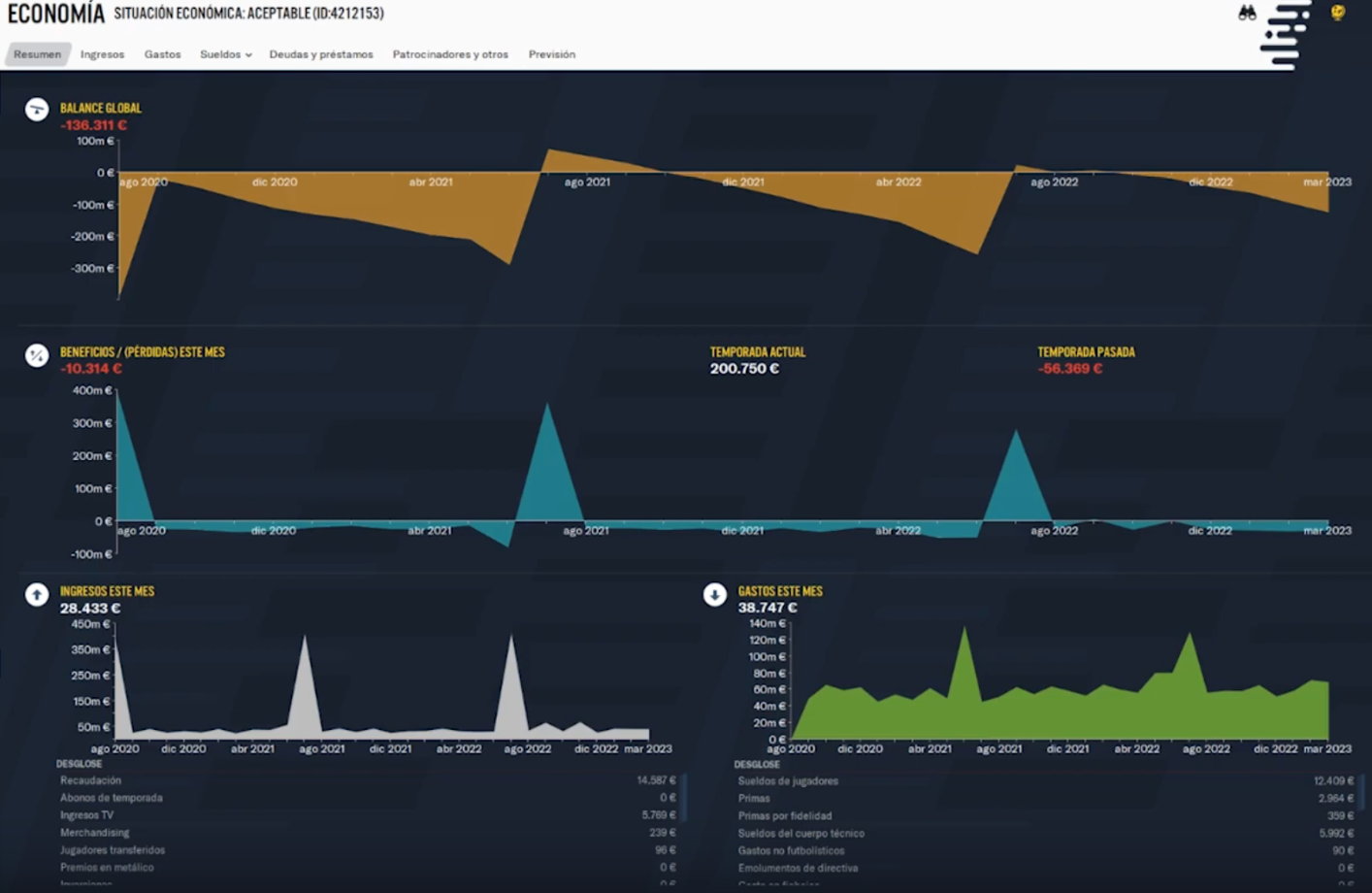1372x893 pixels.
Task: Click the Temporada Actual 200.750 € value
Action: 744,369
